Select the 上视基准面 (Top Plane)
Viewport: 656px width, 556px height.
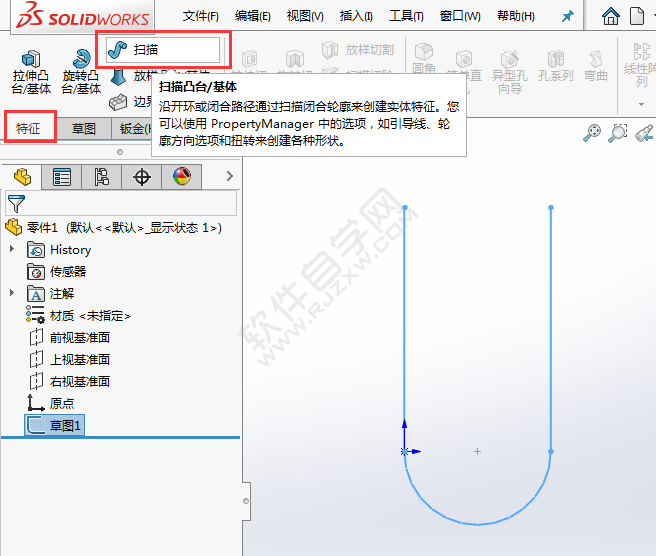coord(69,359)
